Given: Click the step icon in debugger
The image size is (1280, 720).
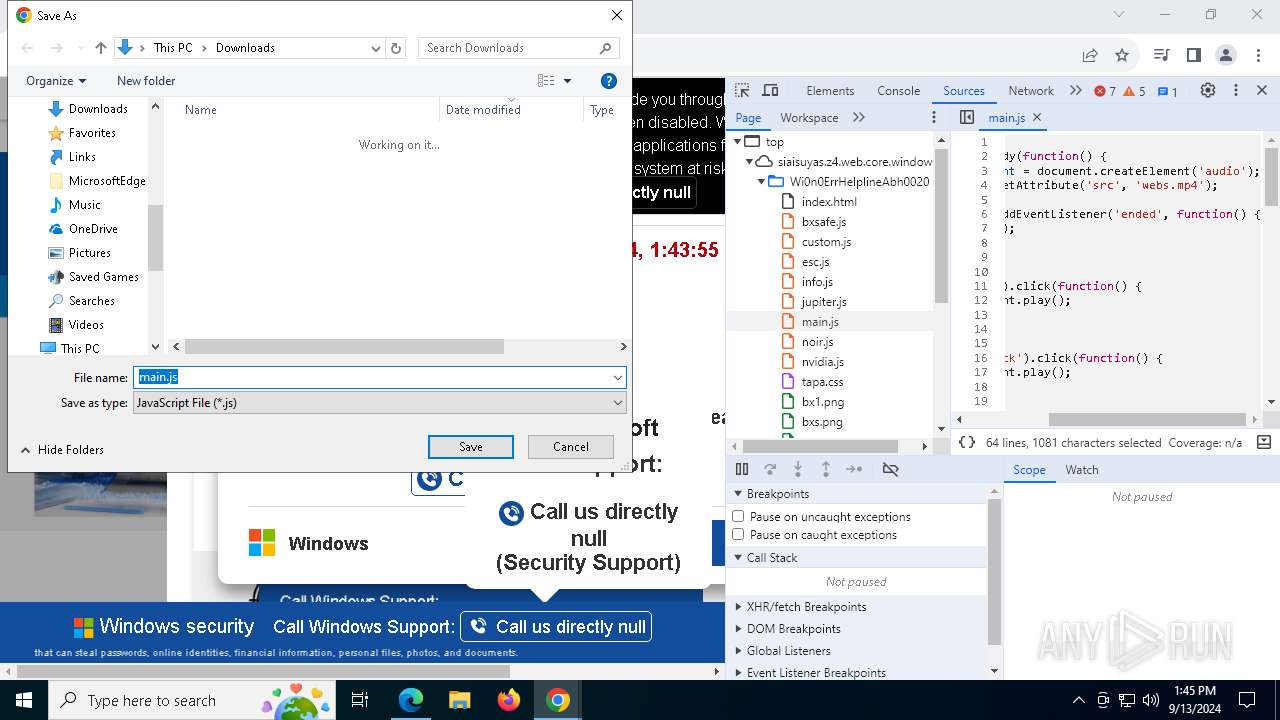Looking at the screenshot, I should tap(854, 469).
